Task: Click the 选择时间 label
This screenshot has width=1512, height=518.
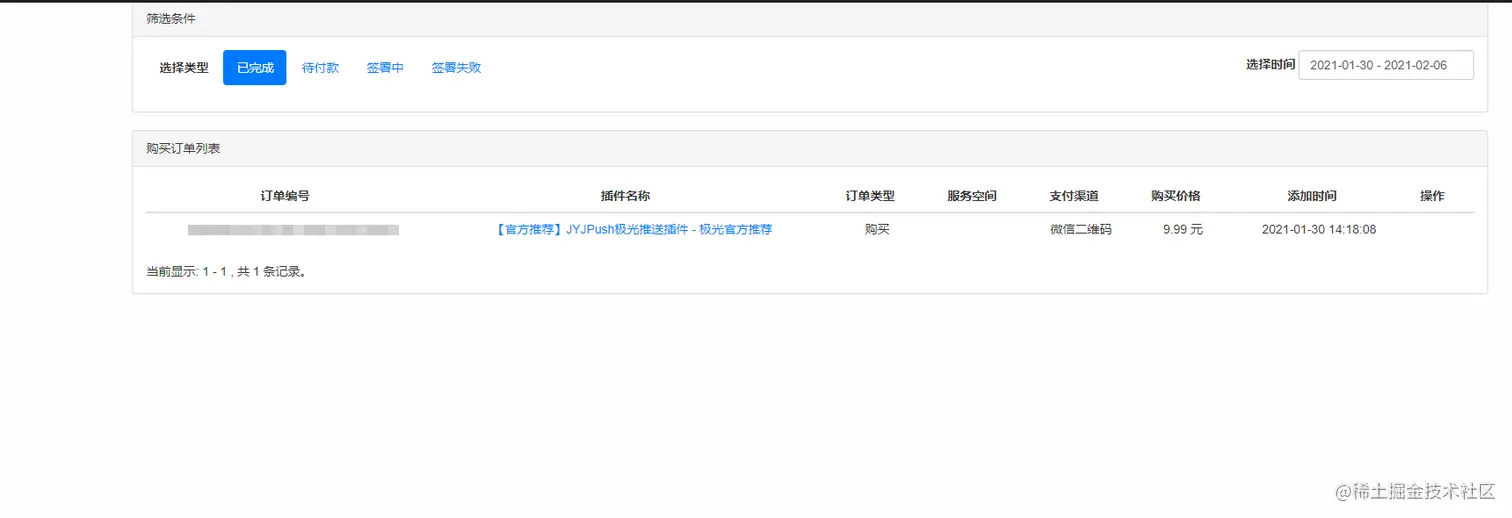Action: (1271, 64)
